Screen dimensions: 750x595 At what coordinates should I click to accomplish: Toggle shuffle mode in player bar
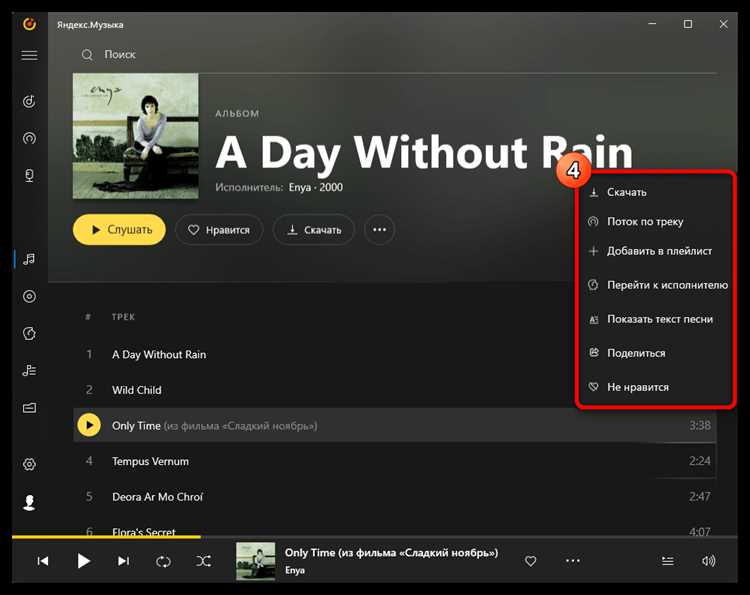(204, 561)
